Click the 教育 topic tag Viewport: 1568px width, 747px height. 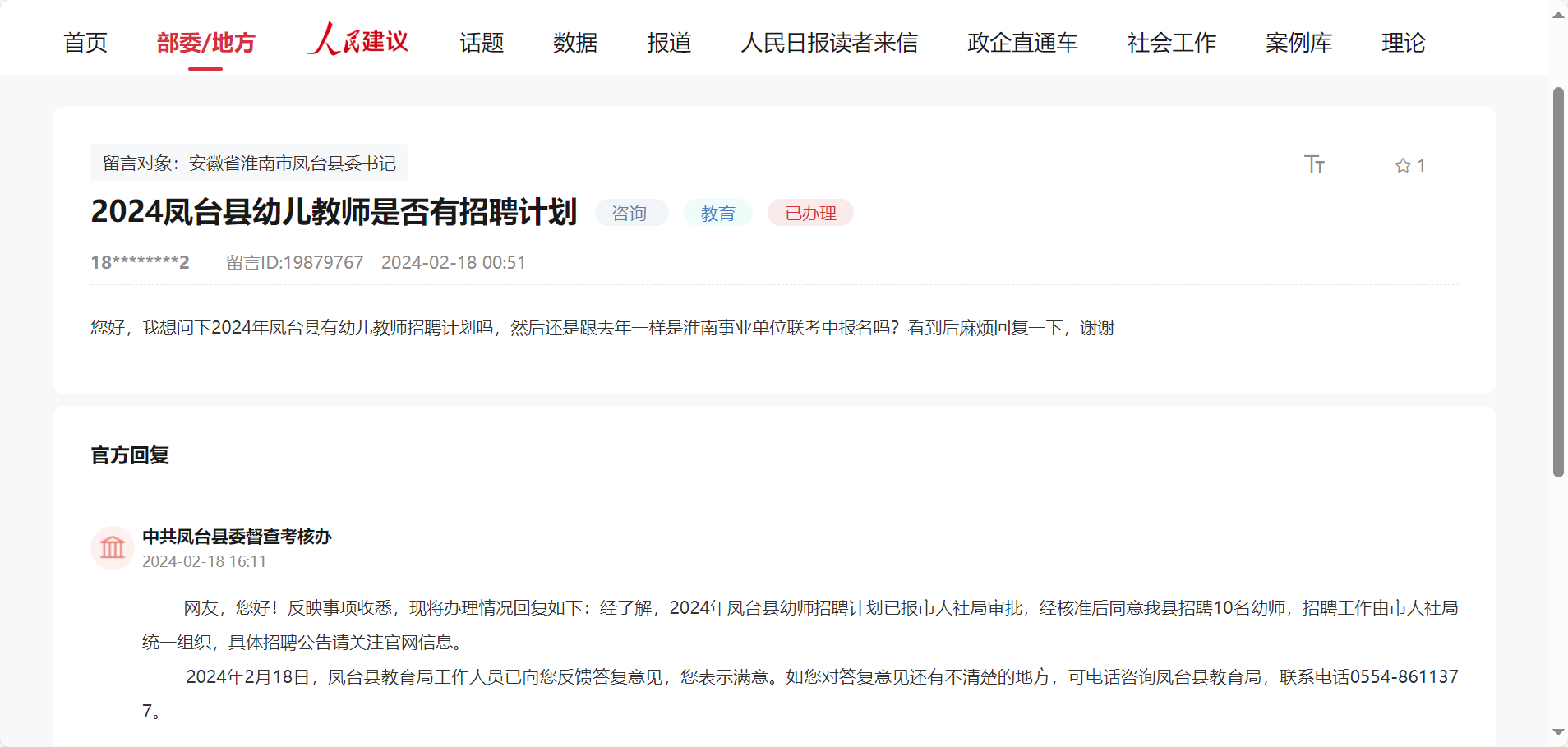717,213
